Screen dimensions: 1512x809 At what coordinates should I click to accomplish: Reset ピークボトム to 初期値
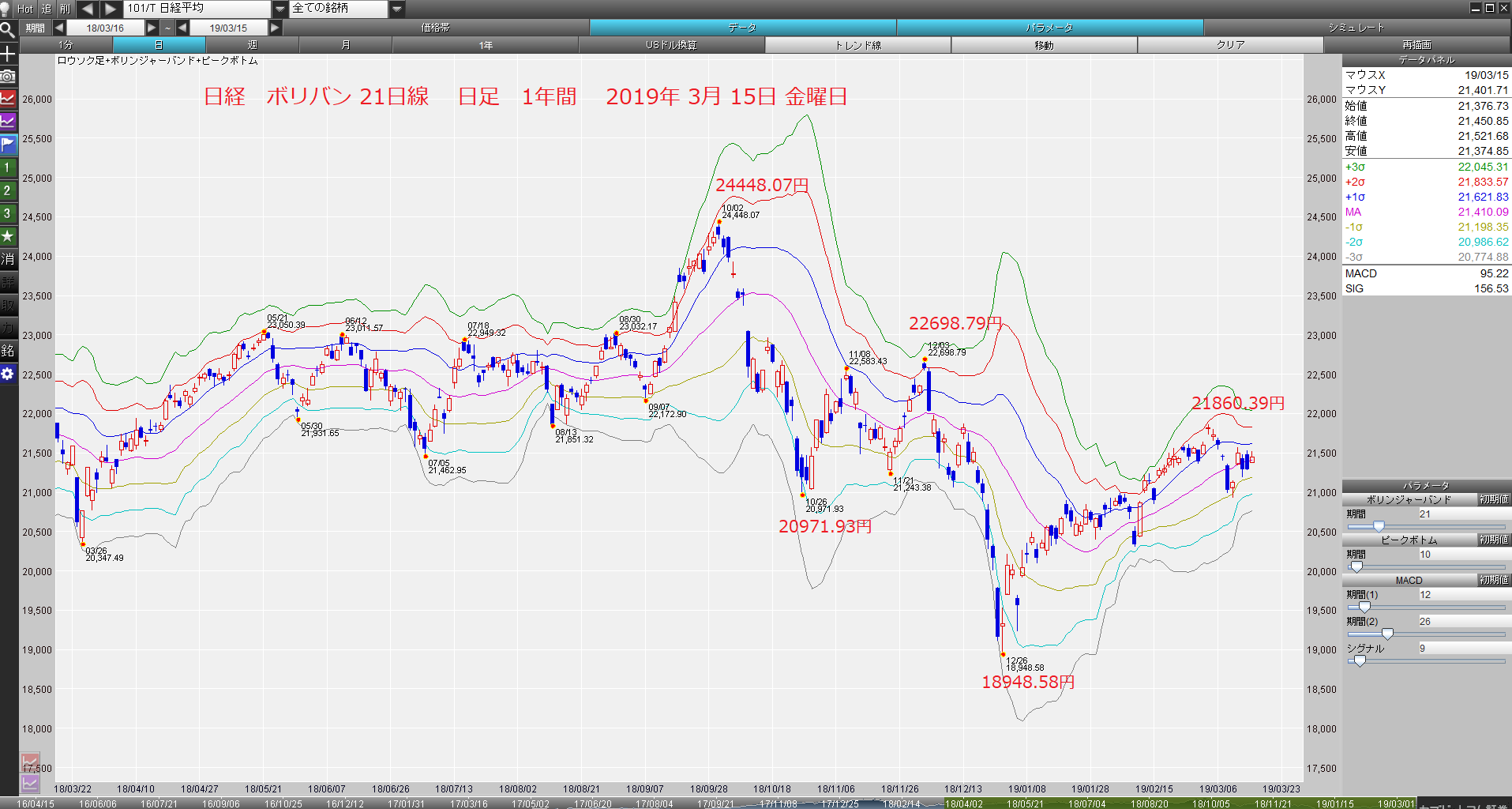tap(1494, 540)
